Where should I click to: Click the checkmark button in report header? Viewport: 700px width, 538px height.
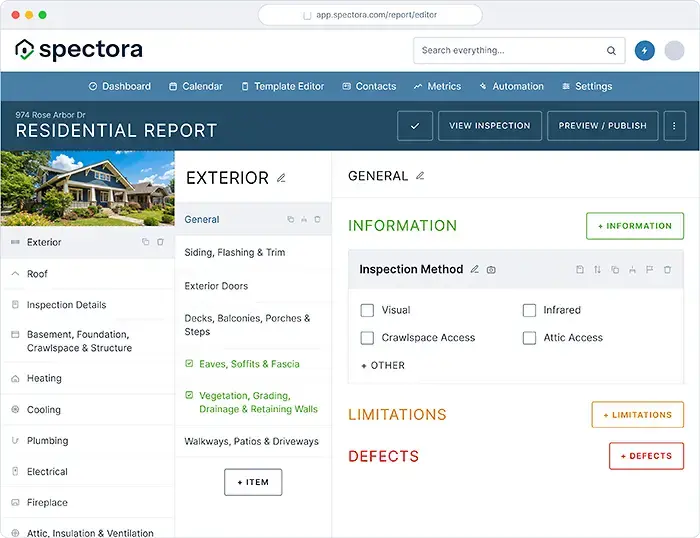(415, 126)
